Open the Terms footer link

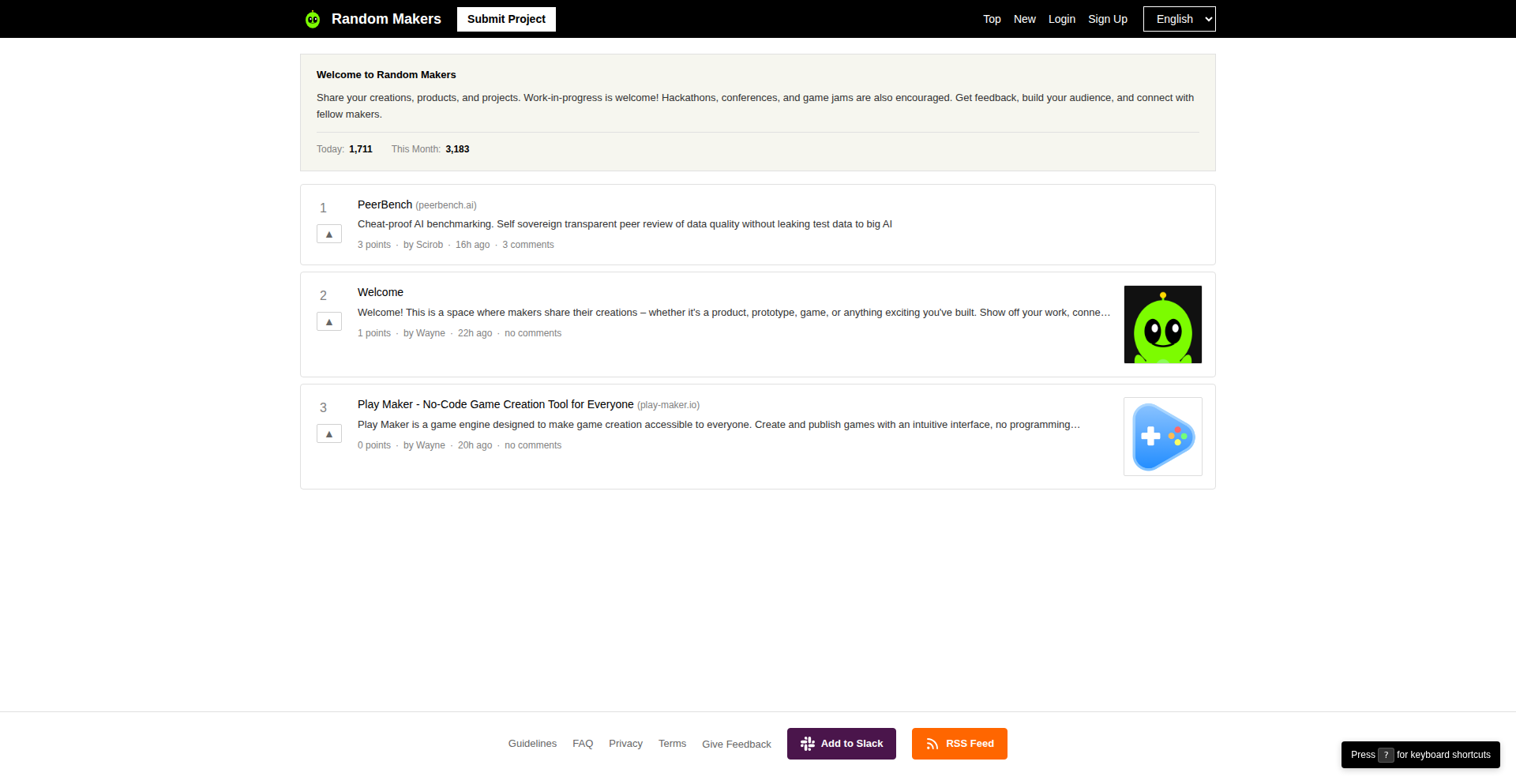(x=672, y=744)
